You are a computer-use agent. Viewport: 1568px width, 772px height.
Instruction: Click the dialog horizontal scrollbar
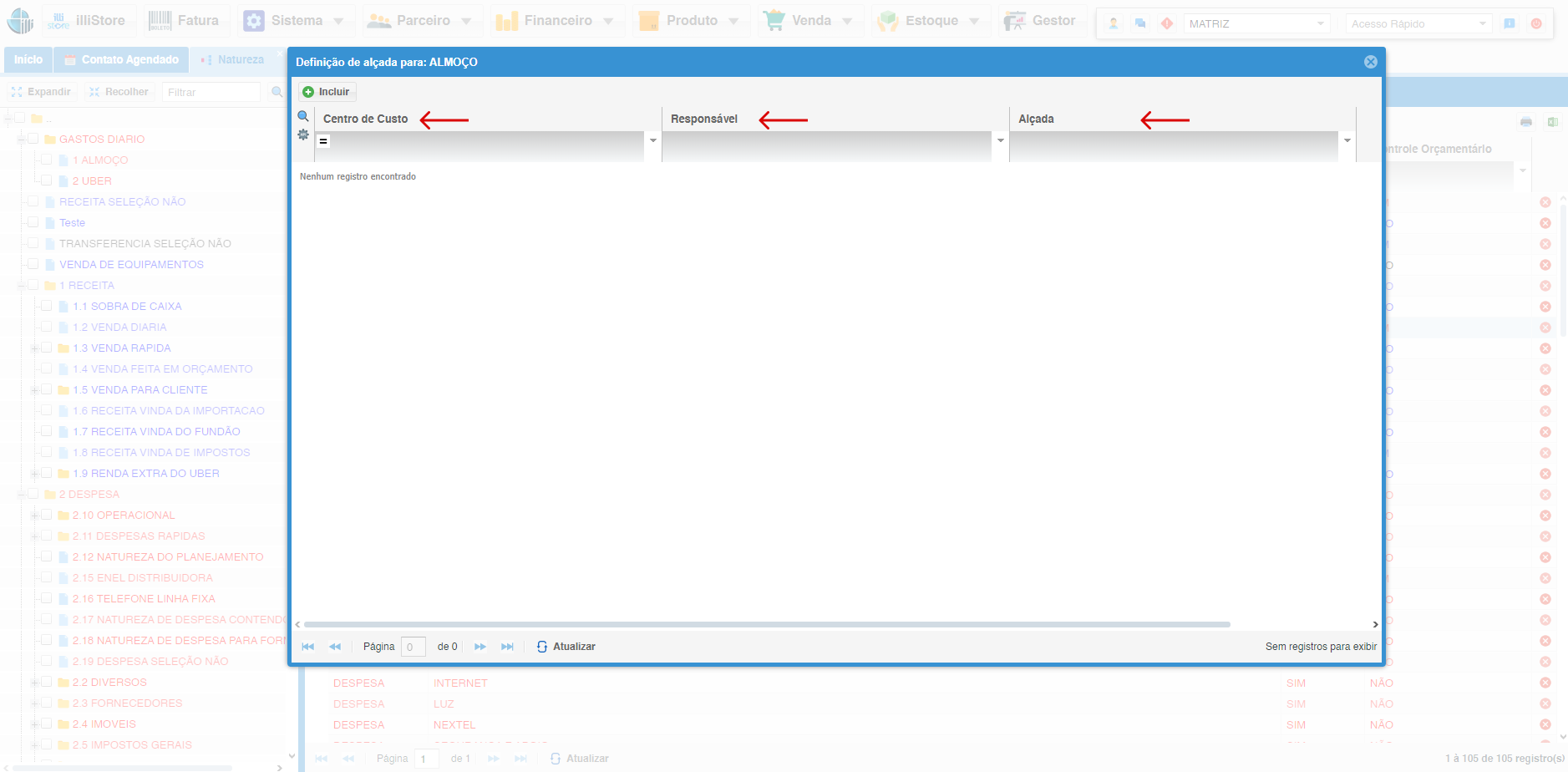(x=766, y=624)
